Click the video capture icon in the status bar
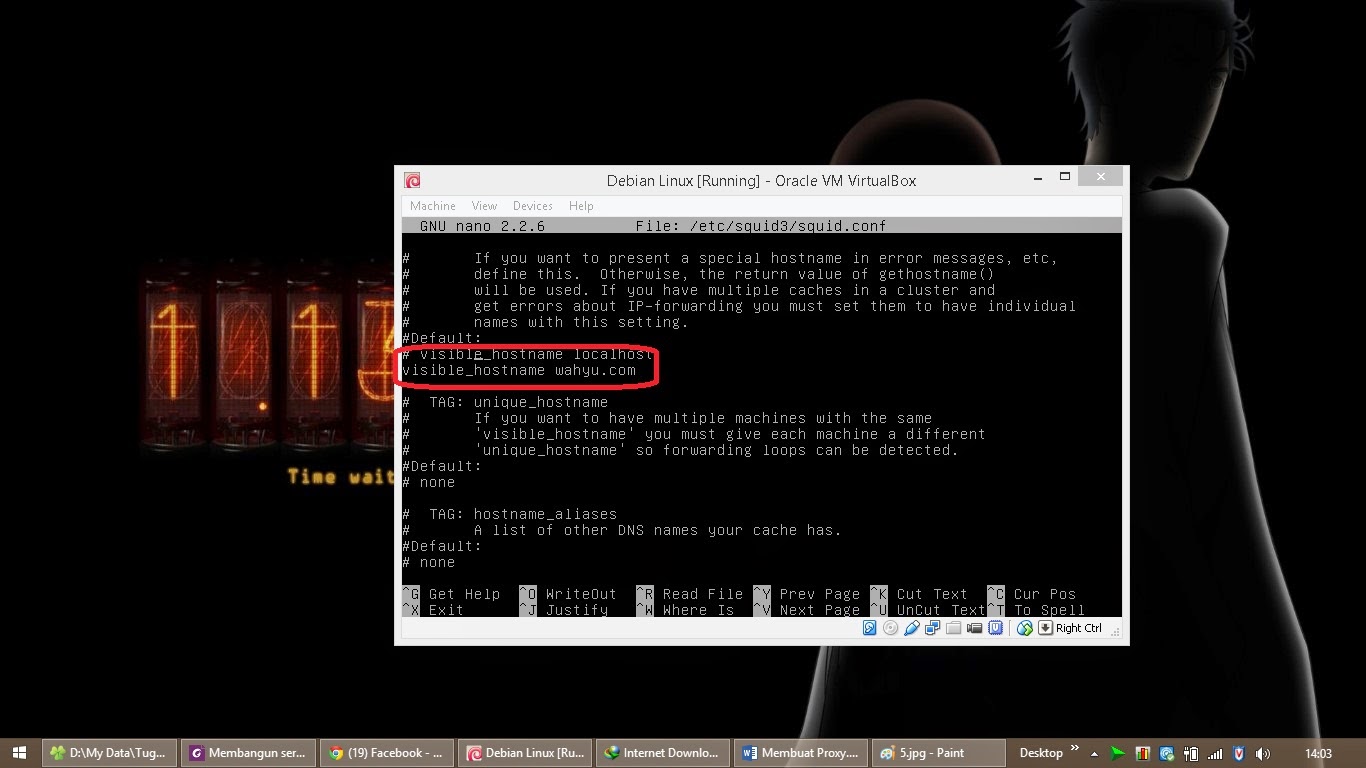Image resolution: width=1366 pixels, height=768 pixels. click(975, 627)
